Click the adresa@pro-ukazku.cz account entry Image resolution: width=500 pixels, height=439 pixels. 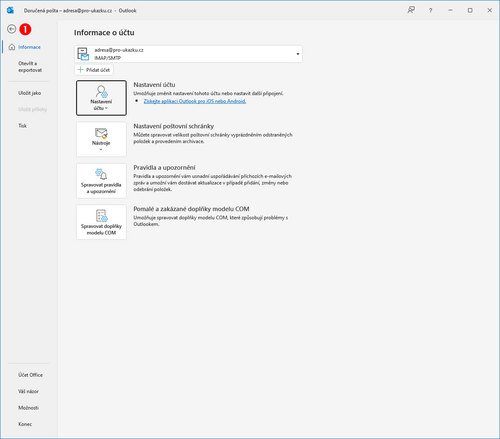[x=188, y=54]
